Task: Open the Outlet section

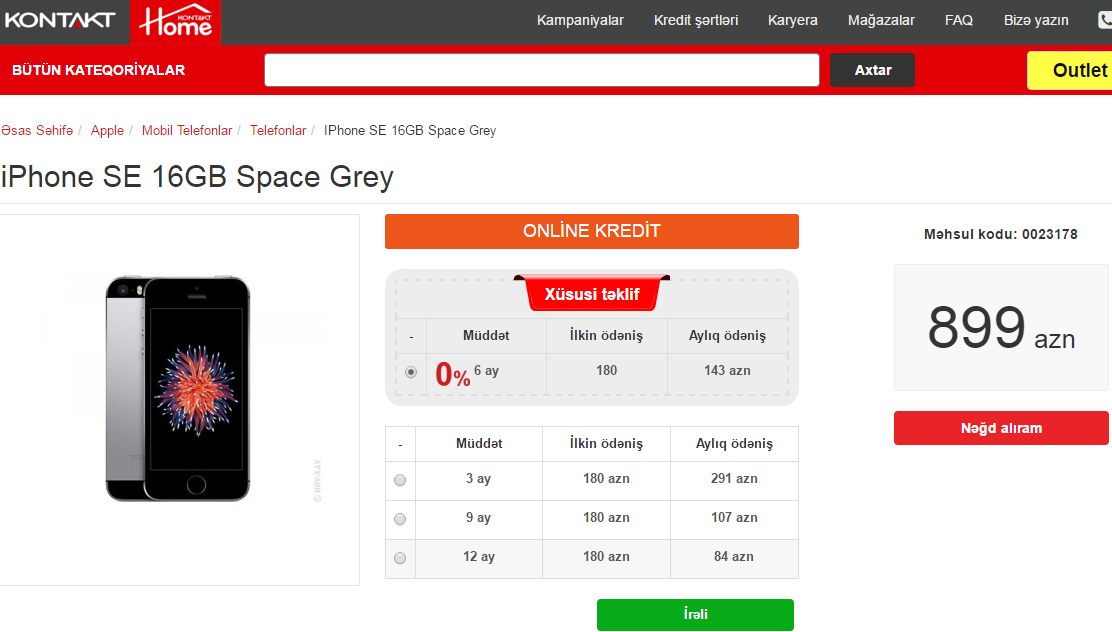Action: (x=1069, y=70)
